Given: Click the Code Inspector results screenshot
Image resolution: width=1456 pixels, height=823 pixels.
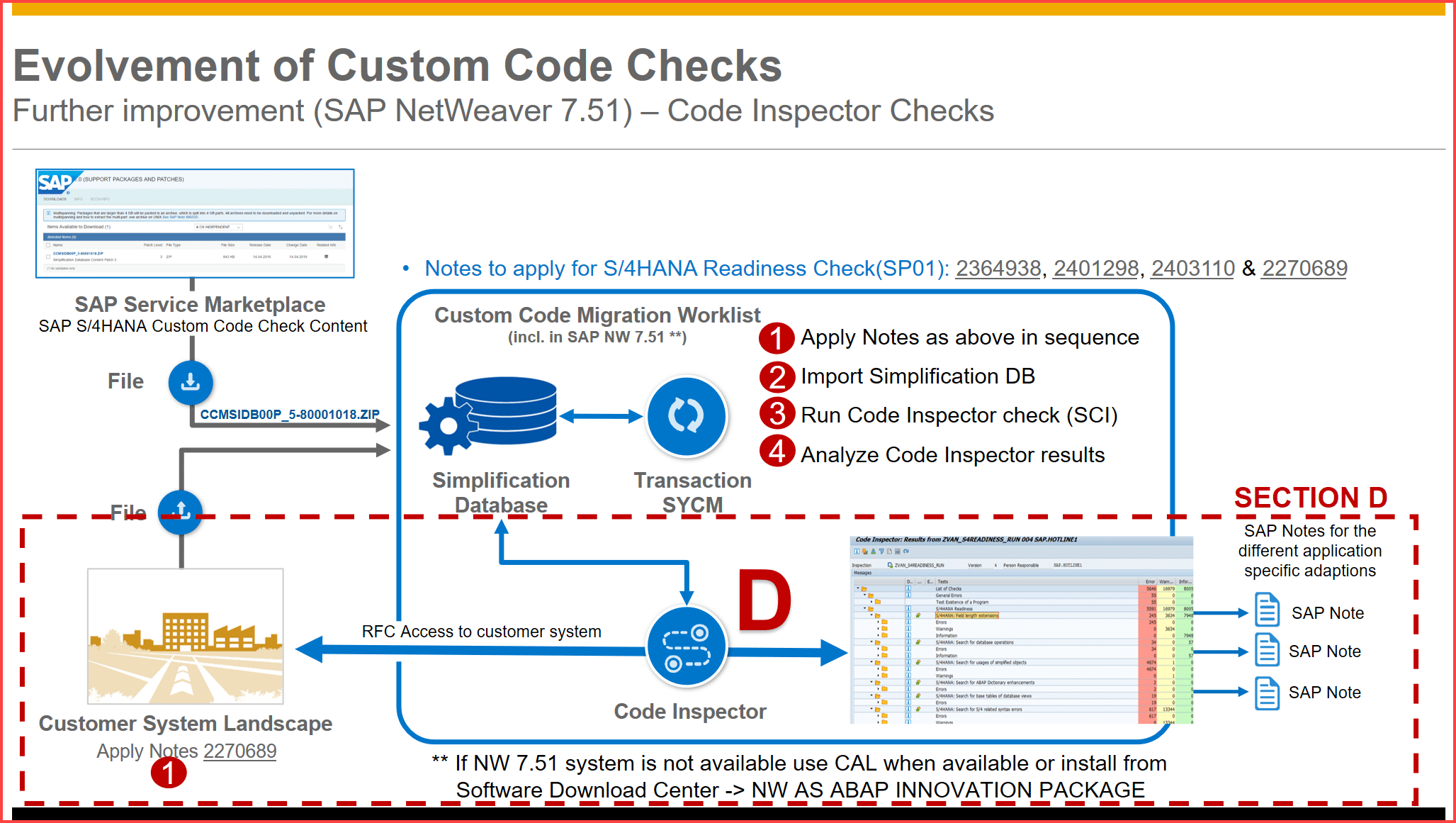Looking at the screenshot, I should click(1022, 629).
